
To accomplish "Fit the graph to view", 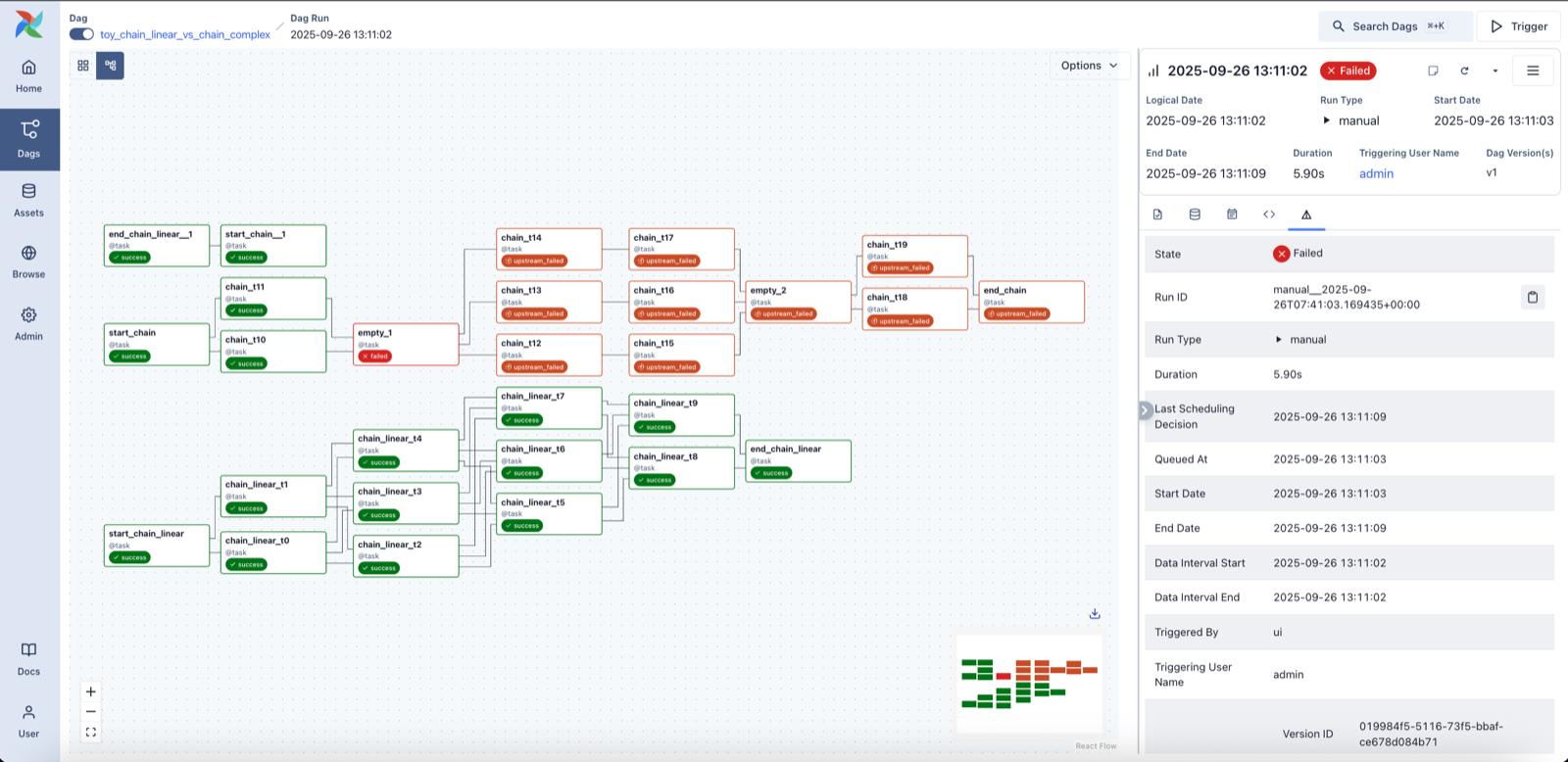I will pos(91,733).
